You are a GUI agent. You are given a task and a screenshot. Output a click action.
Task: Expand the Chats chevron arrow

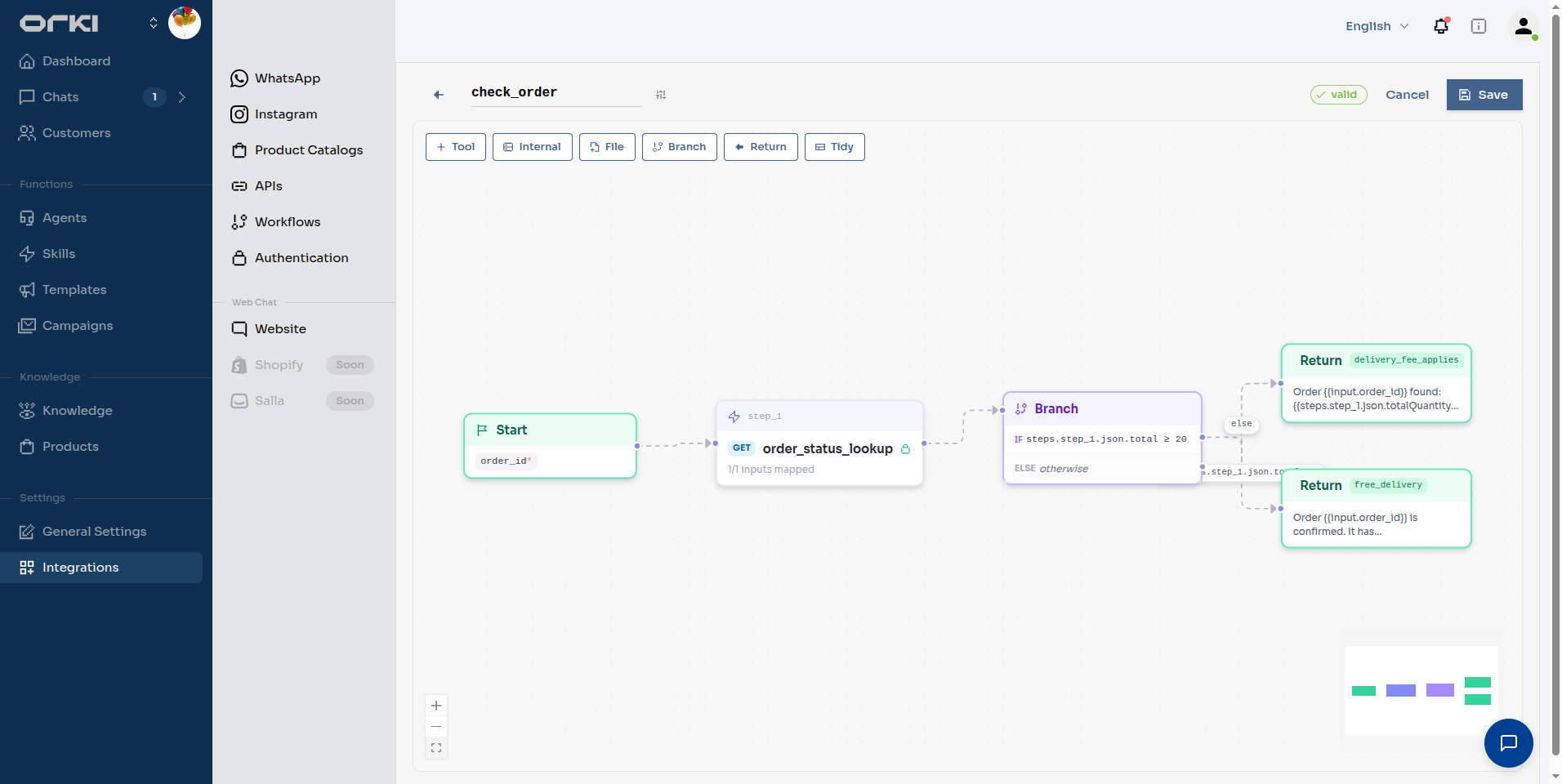click(182, 97)
